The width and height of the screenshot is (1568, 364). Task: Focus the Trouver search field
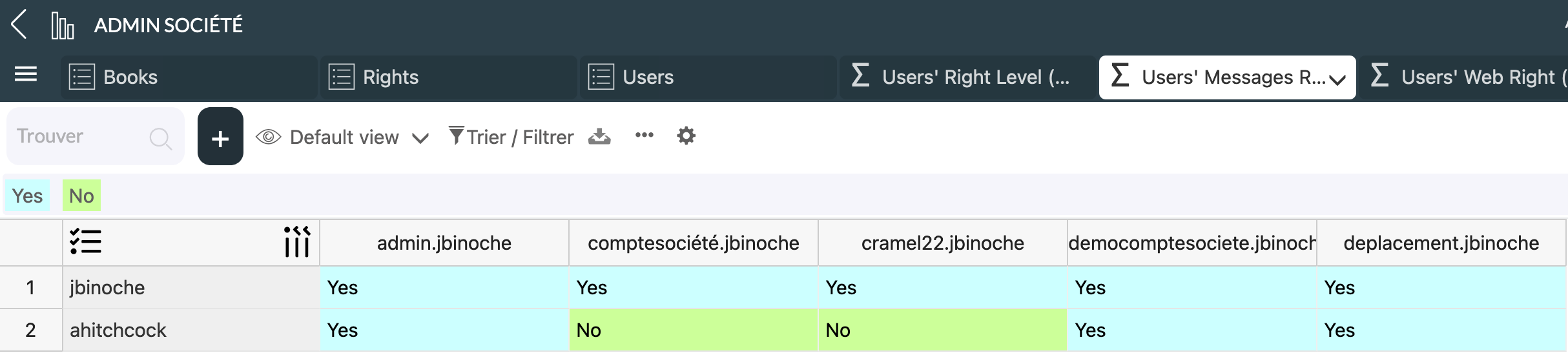pyautogui.click(x=96, y=136)
